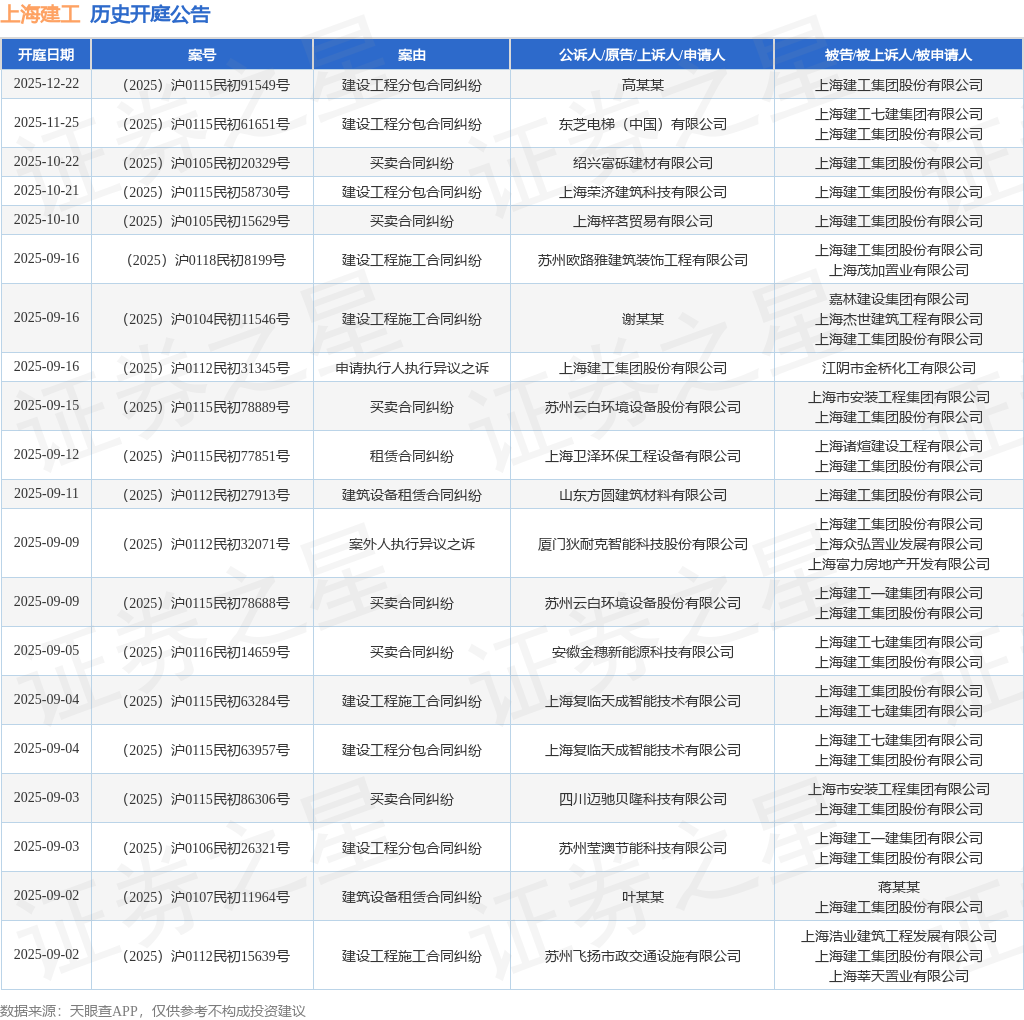
Task: Click plaintiff 四川迈驰贝隆科技有限公司
Action: pos(643,799)
